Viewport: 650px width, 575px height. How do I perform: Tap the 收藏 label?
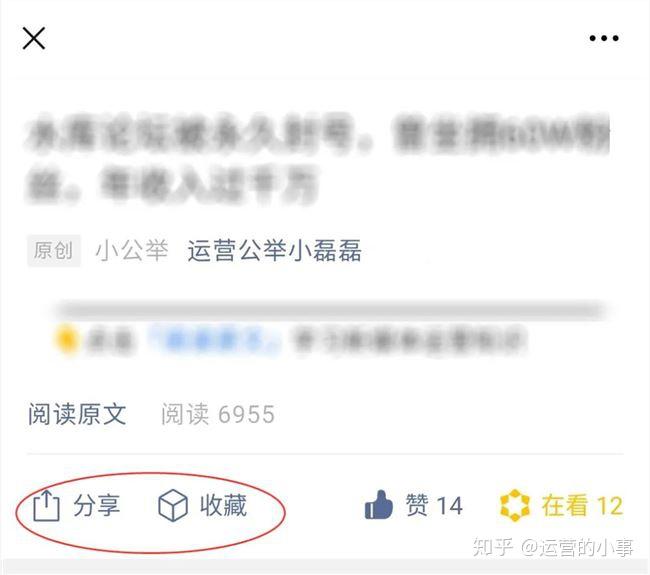[223, 506]
